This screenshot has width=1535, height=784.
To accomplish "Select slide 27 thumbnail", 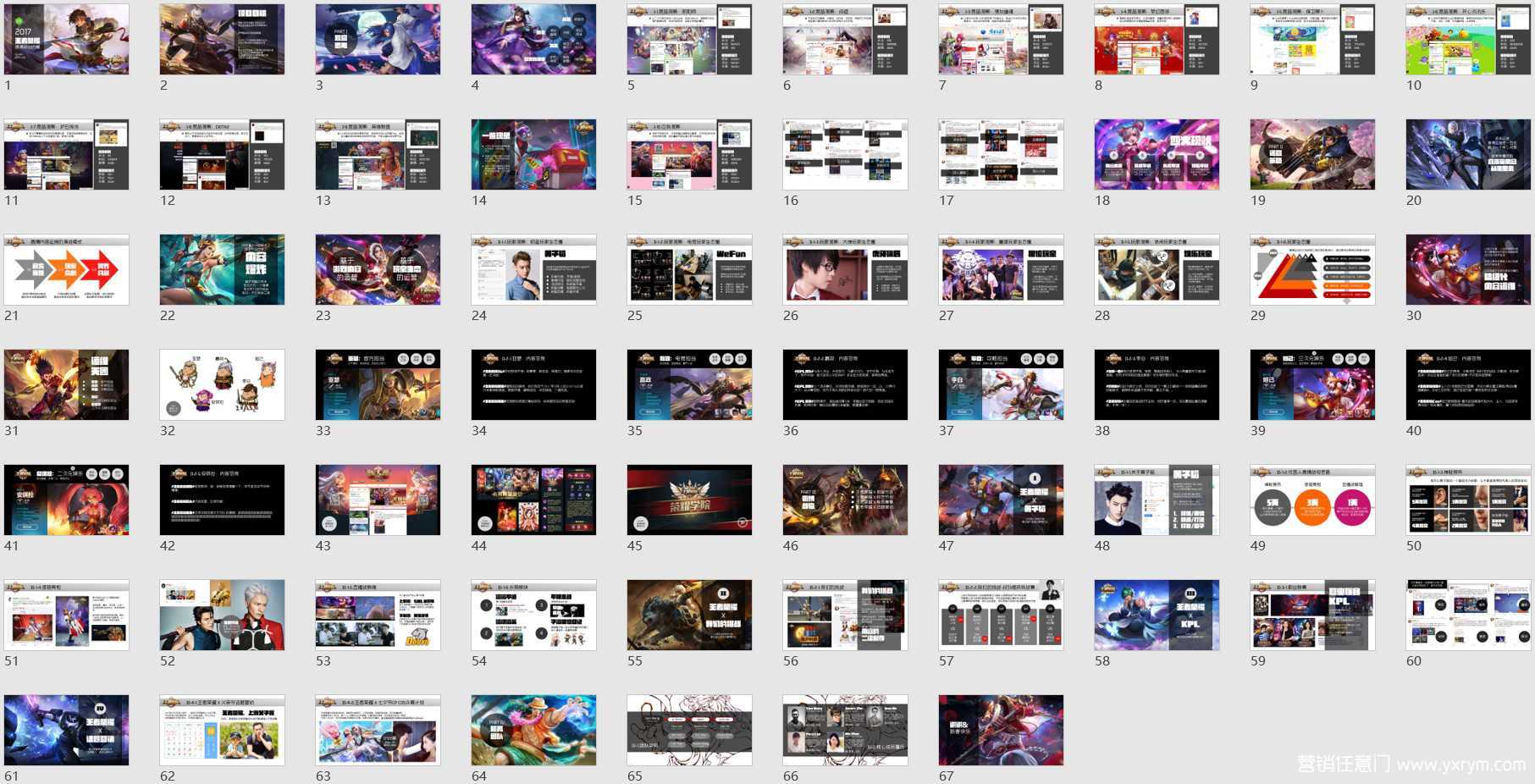I will tap(1001, 269).
